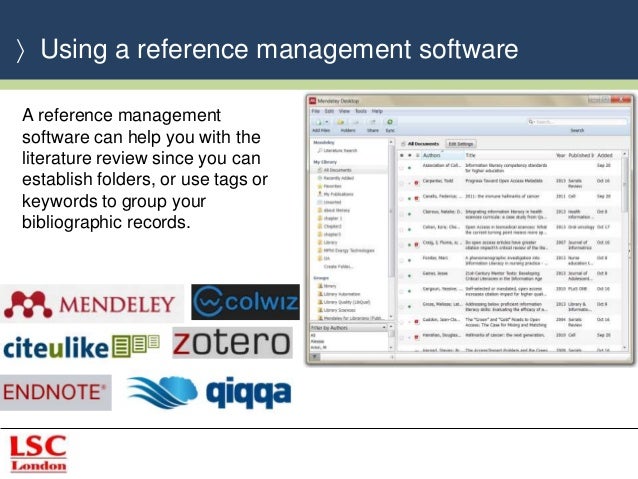Sort by the Year column header
This screenshot has width=638, height=479.
tap(561, 155)
